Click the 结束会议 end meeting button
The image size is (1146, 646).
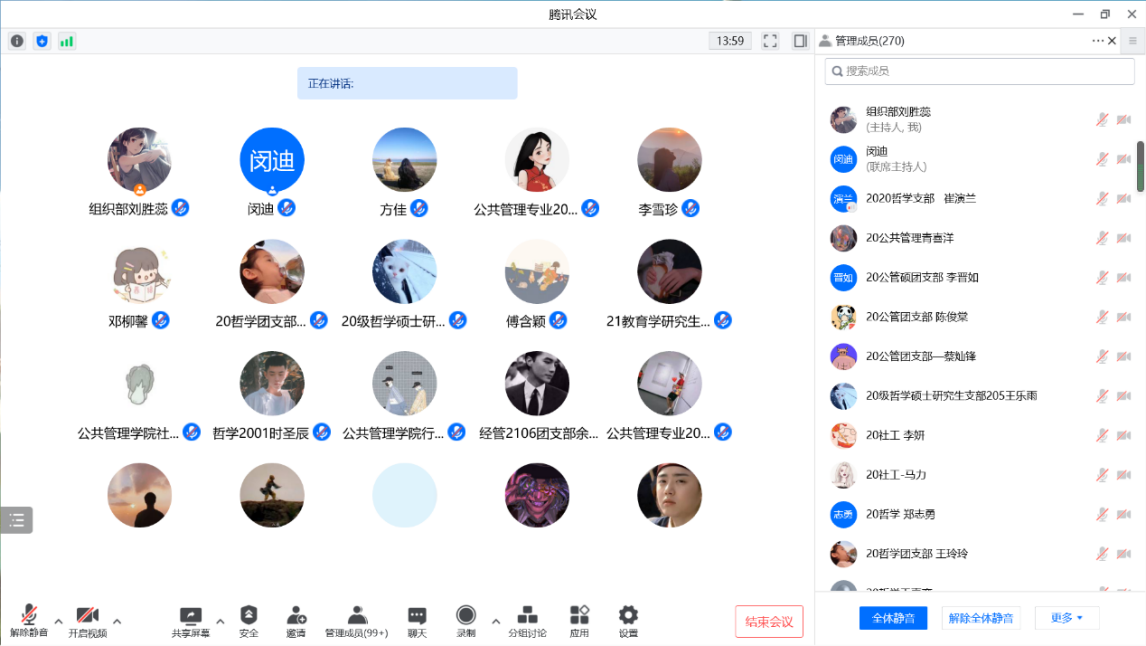pyautogui.click(x=768, y=621)
